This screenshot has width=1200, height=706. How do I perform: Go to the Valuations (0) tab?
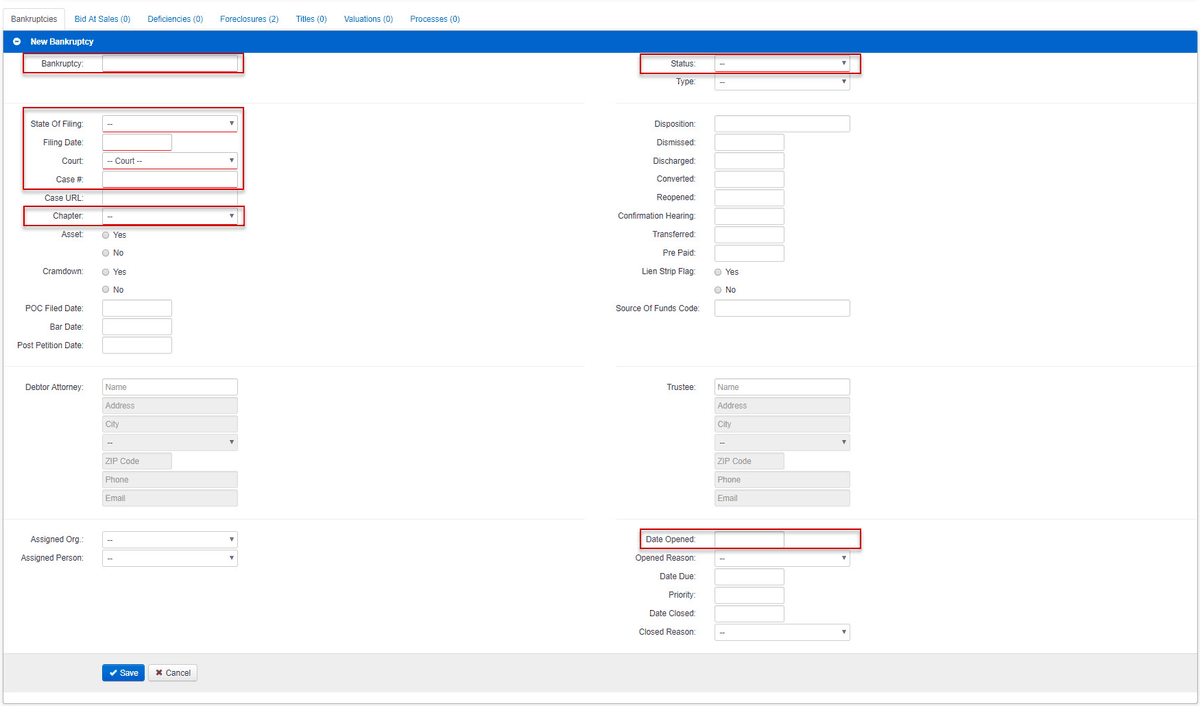pos(368,19)
